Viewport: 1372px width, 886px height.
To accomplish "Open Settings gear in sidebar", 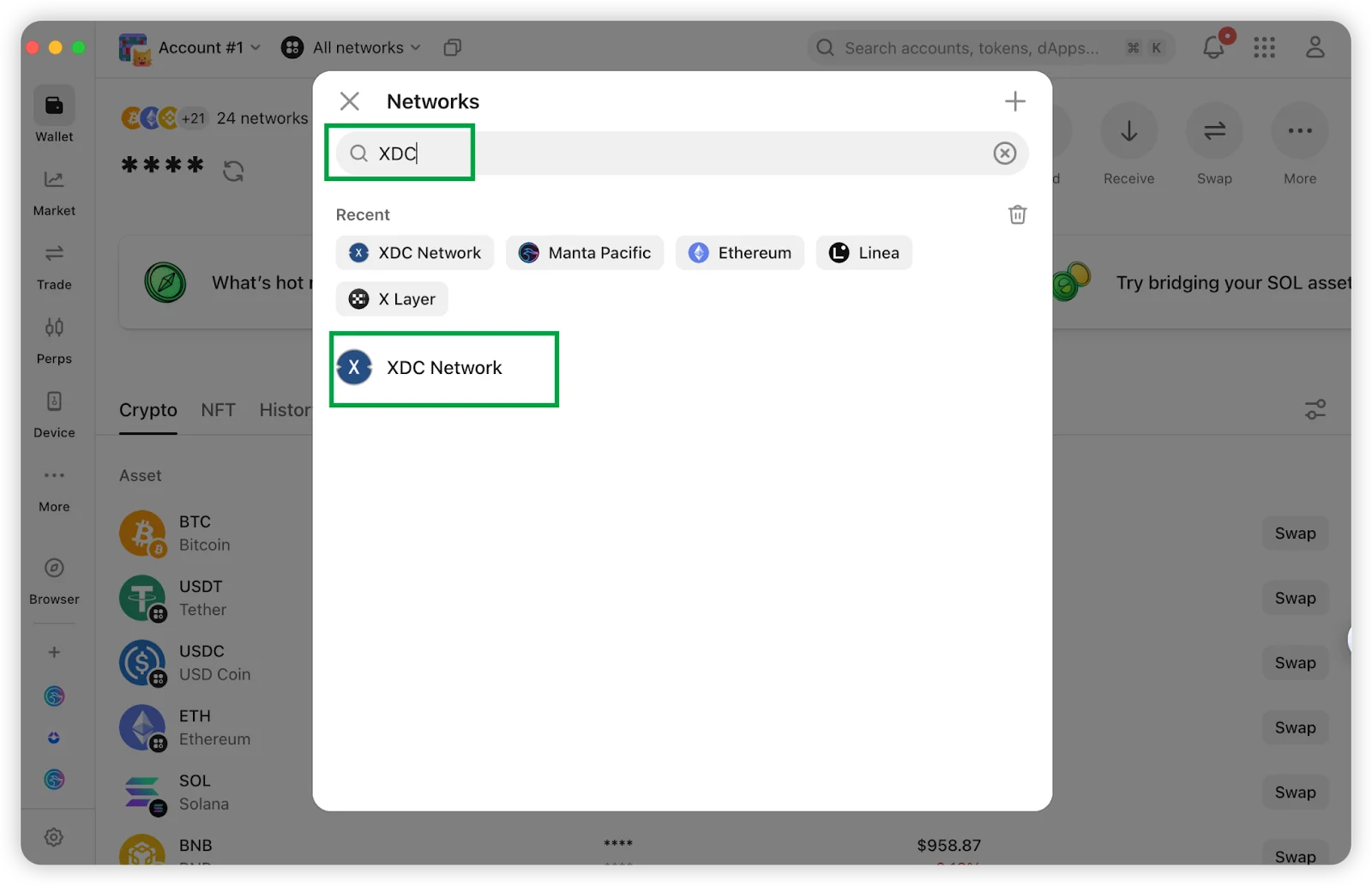I will click(x=54, y=837).
